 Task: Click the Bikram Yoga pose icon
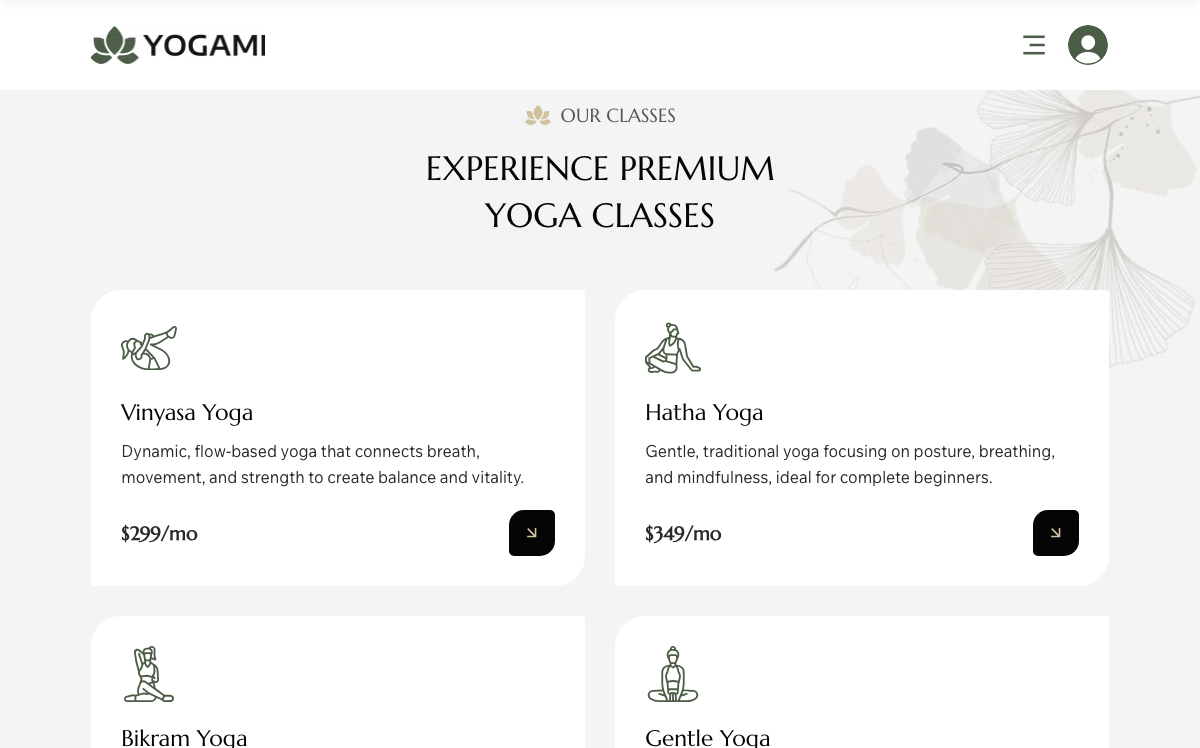[149, 674]
